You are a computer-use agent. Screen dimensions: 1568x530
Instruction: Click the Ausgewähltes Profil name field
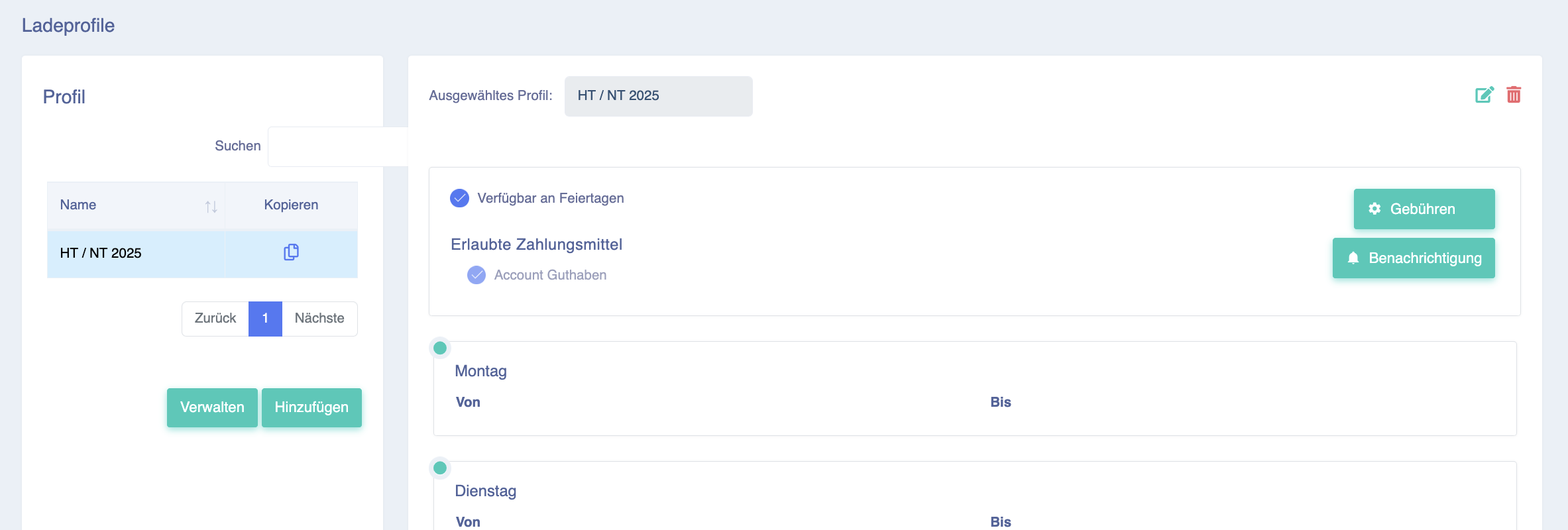point(659,96)
